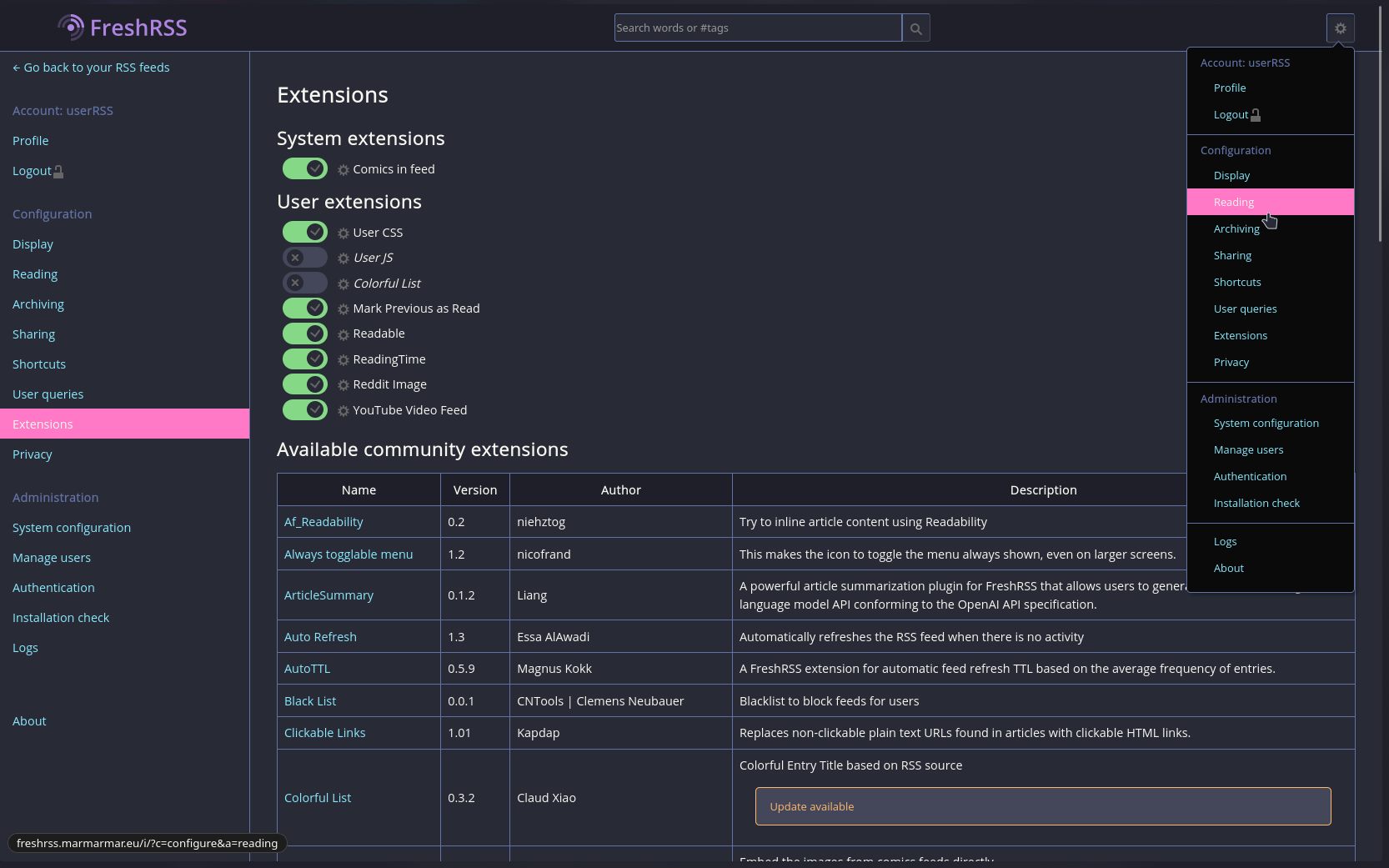Open Af_Readability community extension link
The height and width of the screenshot is (868, 1389).
pyautogui.click(x=323, y=522)
